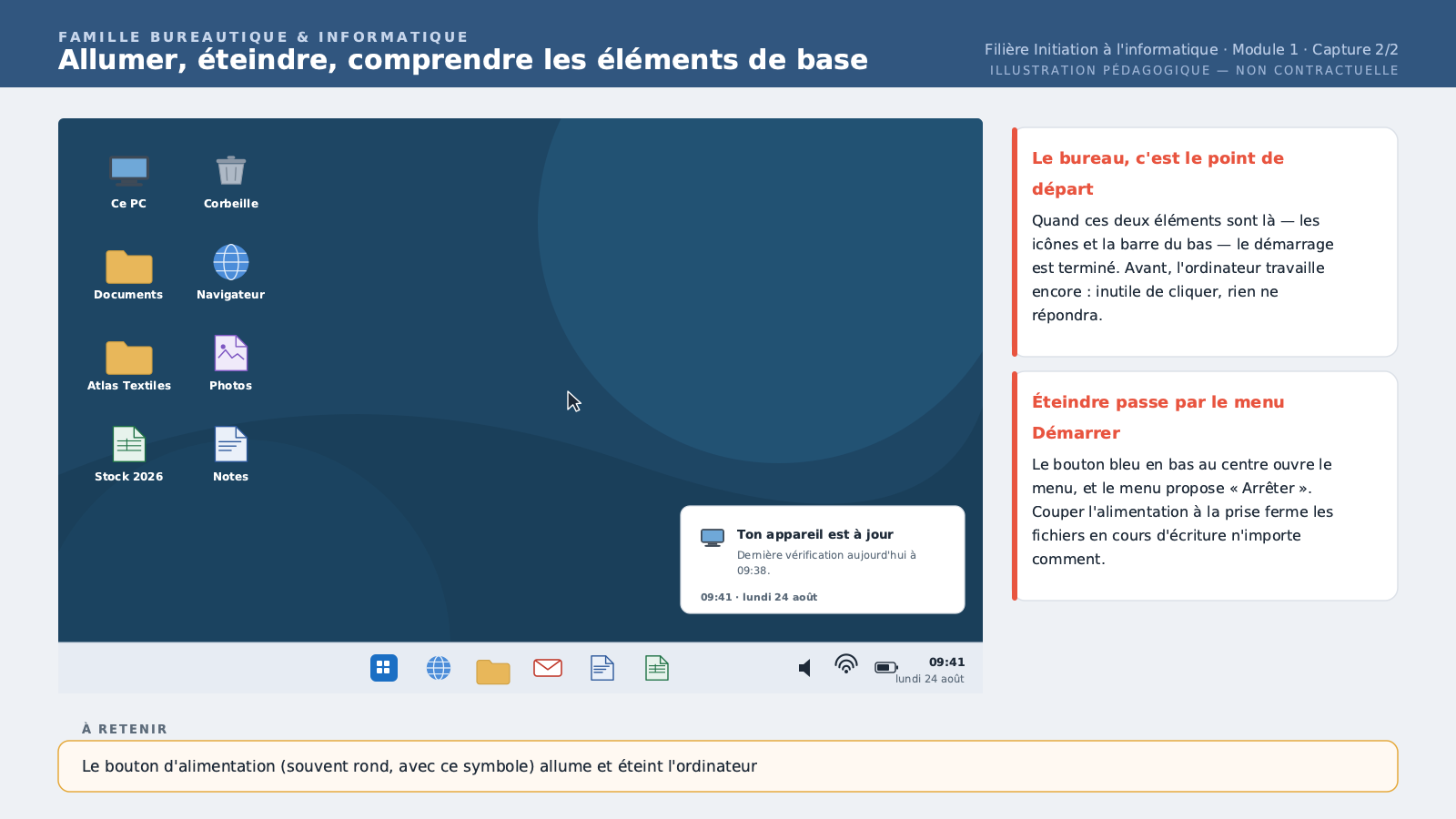Click heading 'Éteindre passe par le menu Démarrer'
The image size is (1456, 819).
coord(1158,417)
